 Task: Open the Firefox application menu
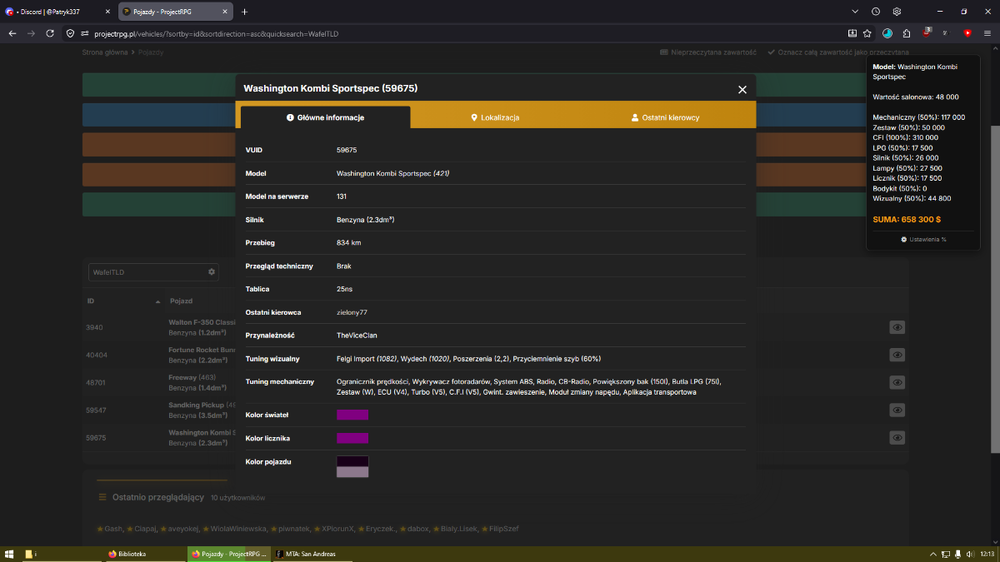987,33
